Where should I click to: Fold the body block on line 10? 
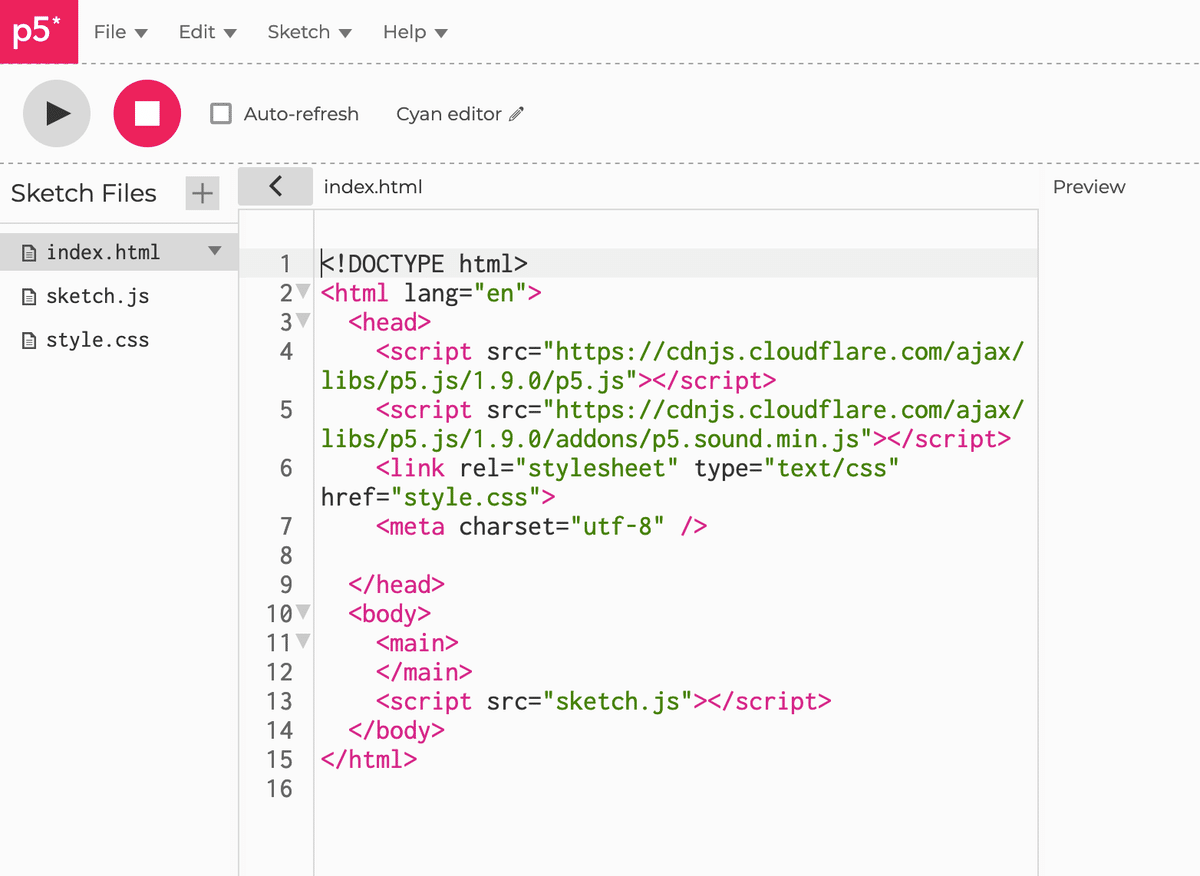click(x=304, y=613)
